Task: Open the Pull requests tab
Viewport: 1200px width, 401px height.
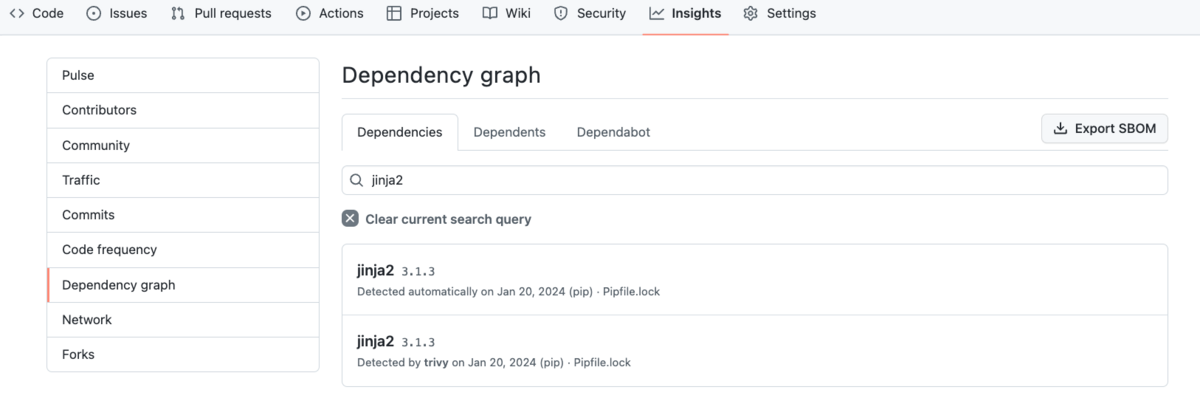Action: point(221,14)
